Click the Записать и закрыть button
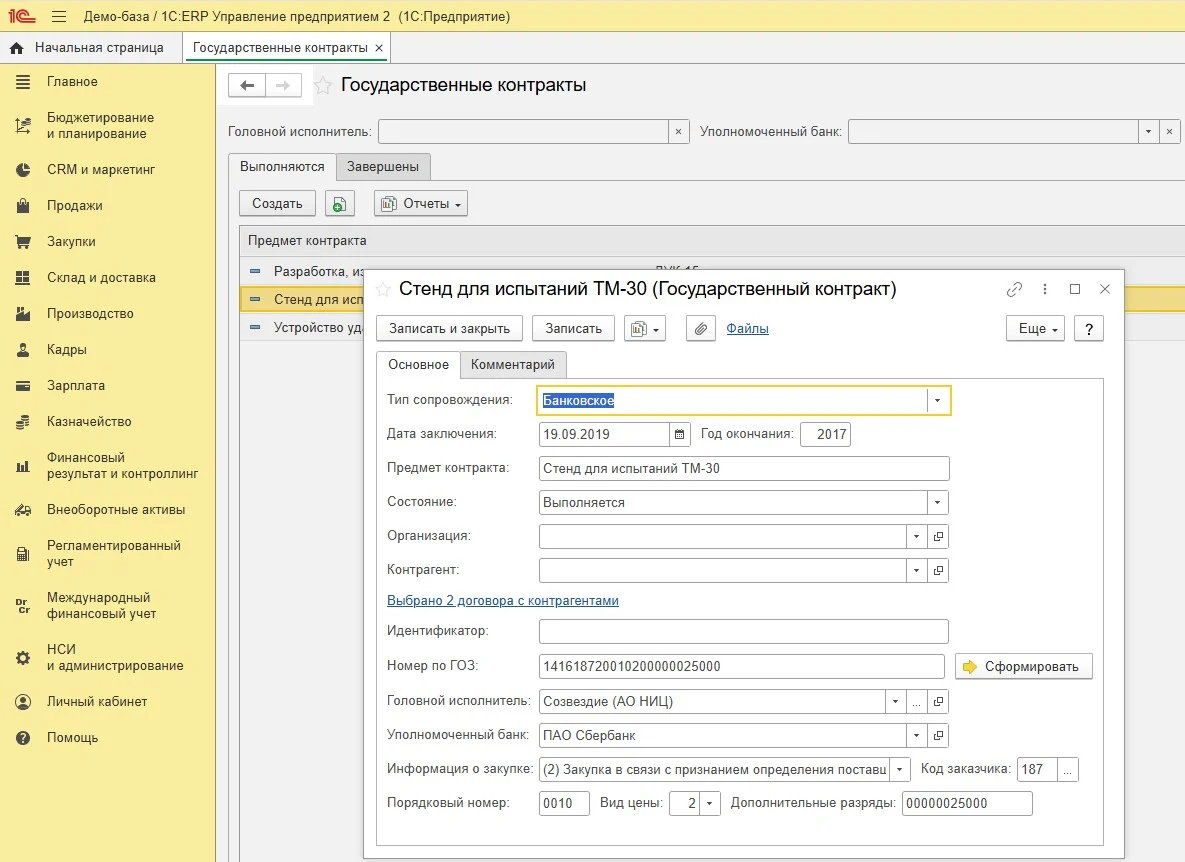The width and height of the screenshot is (1185, 862). (449, 329)
